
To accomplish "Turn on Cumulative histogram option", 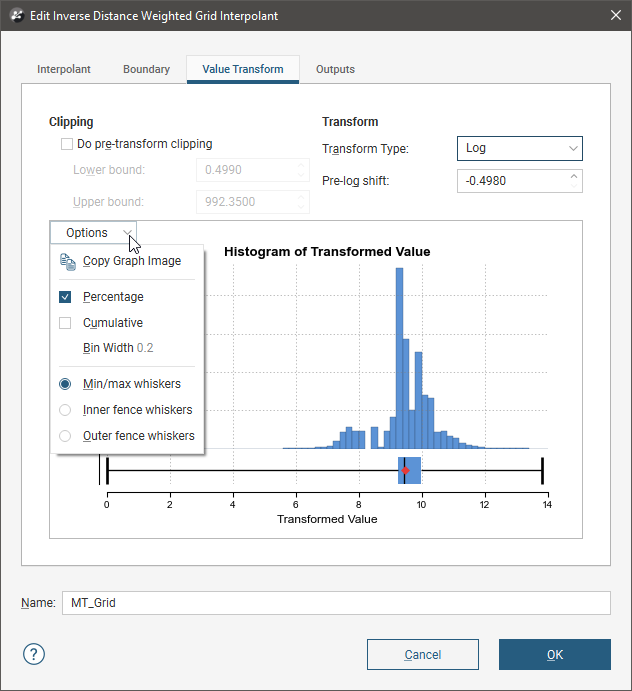I will pos(65,323).
